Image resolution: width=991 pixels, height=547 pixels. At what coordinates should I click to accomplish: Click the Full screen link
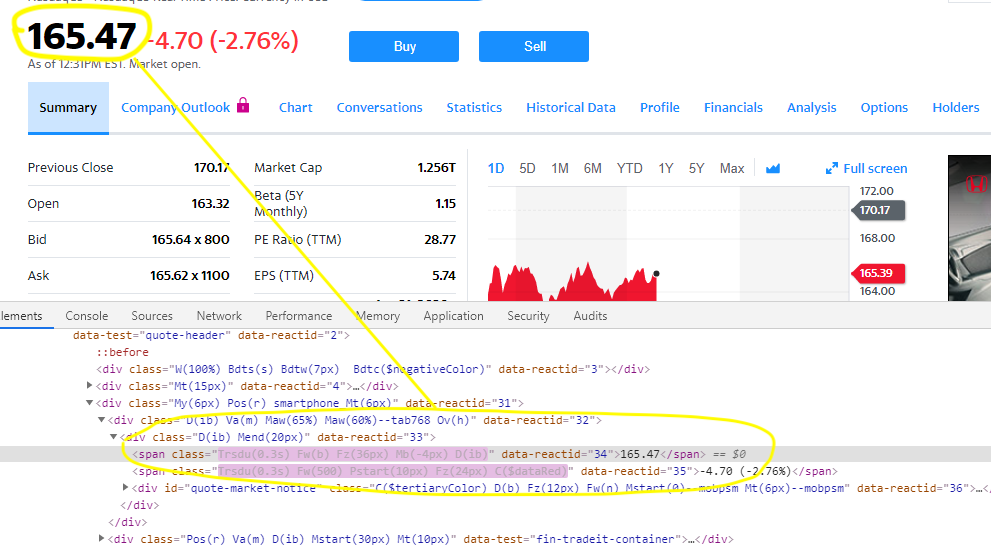pyautogui.click(x=875, y=168)
